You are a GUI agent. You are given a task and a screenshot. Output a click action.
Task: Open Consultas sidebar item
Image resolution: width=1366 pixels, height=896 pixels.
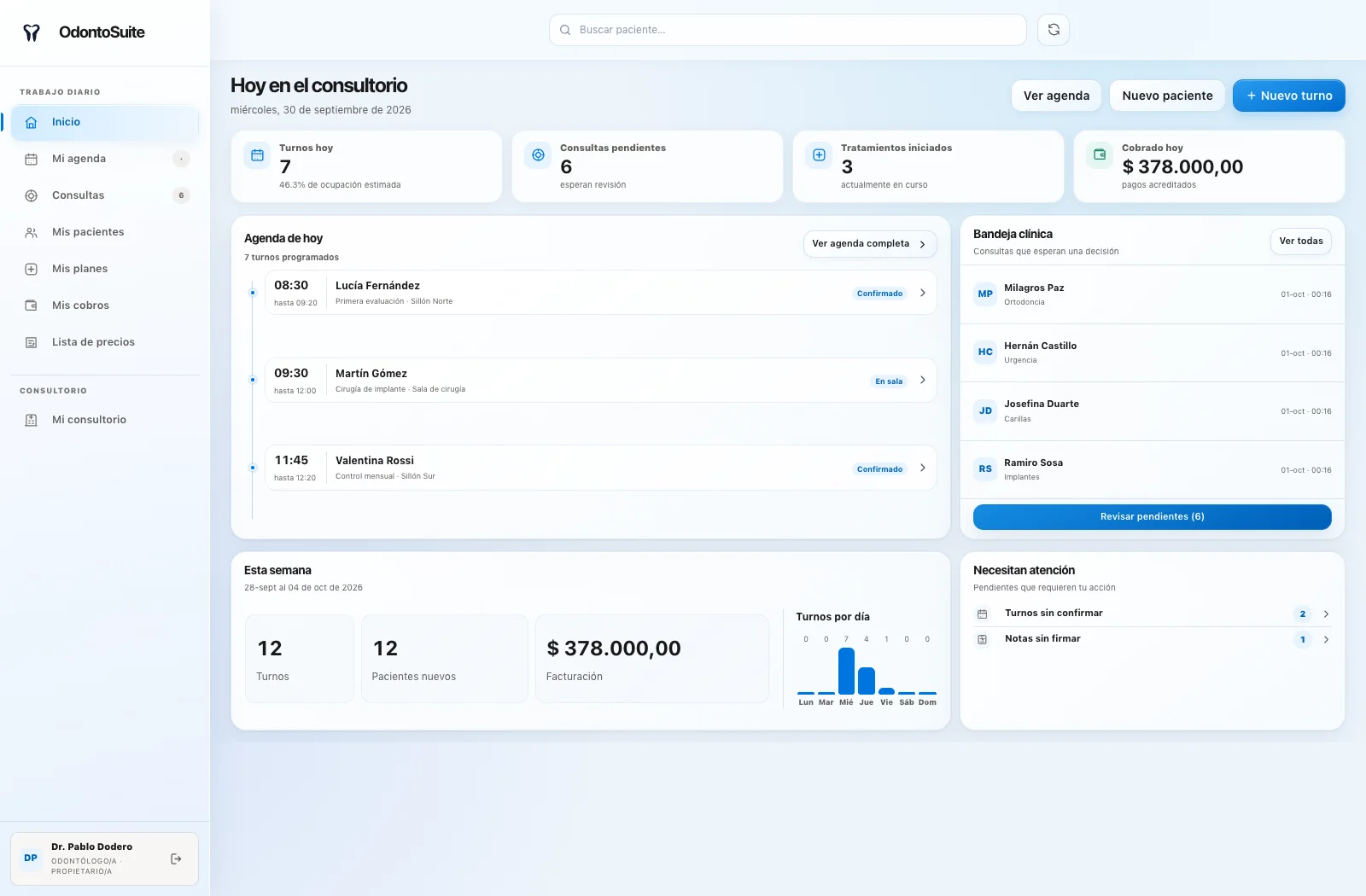point(104,195)
